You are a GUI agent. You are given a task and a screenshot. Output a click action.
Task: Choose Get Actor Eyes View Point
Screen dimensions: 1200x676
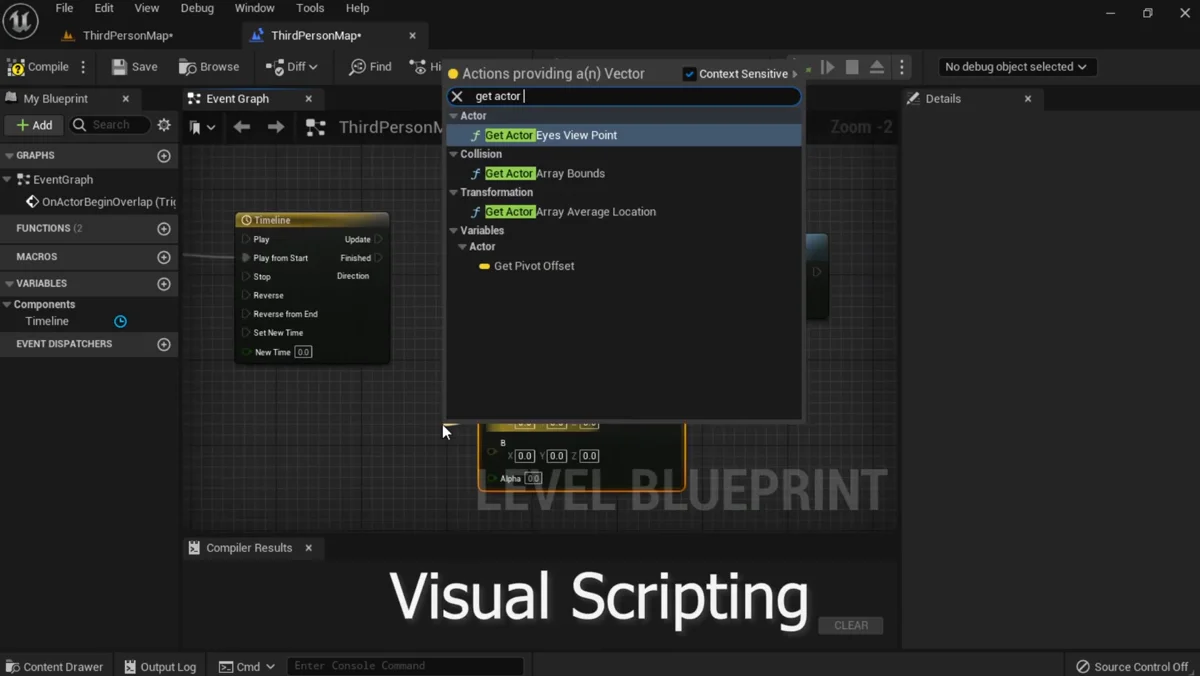[624, 135]
